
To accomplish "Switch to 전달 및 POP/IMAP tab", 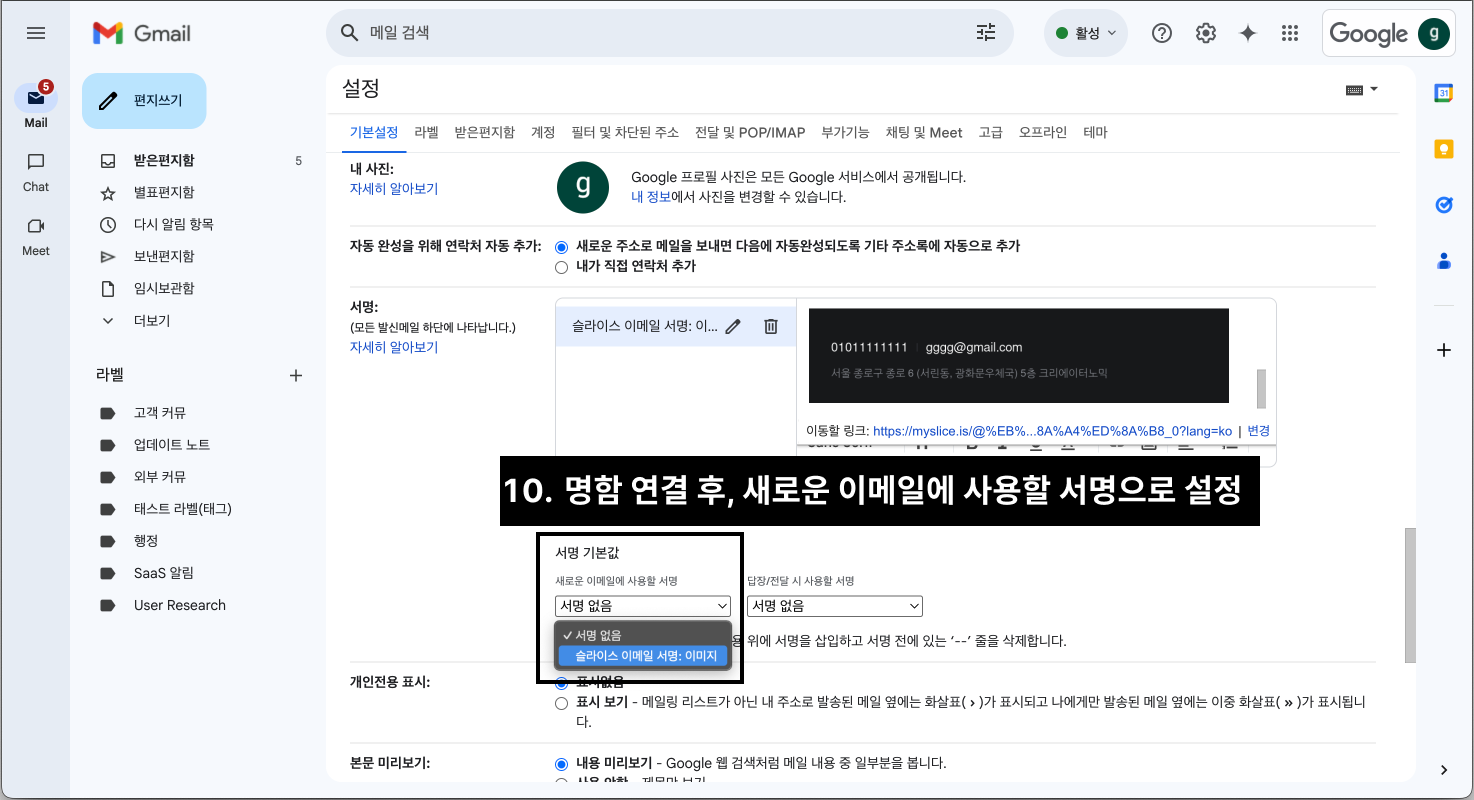I will click(750, 132).
